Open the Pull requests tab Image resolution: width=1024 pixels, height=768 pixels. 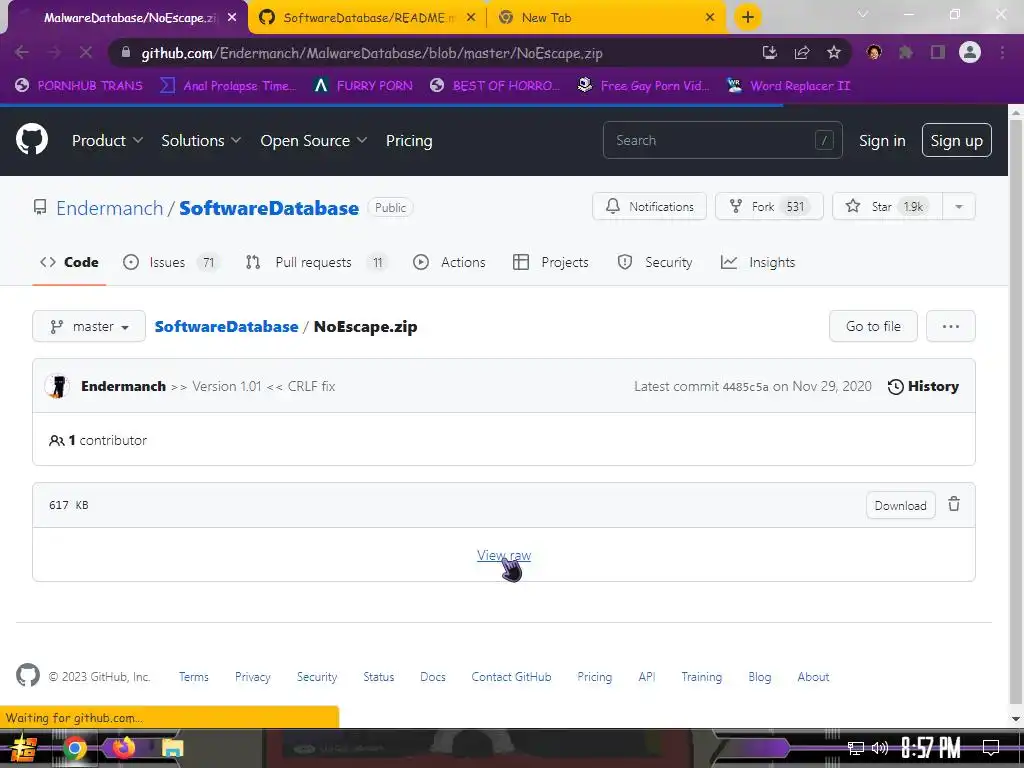pos(316,262)
